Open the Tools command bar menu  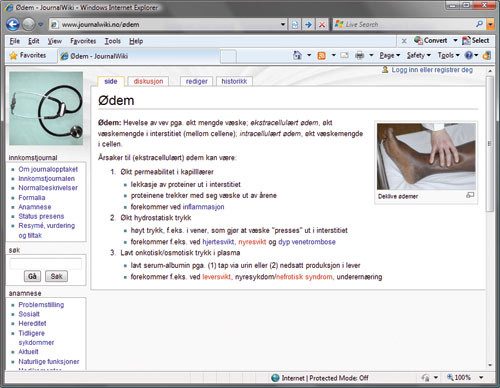[448, 55]
